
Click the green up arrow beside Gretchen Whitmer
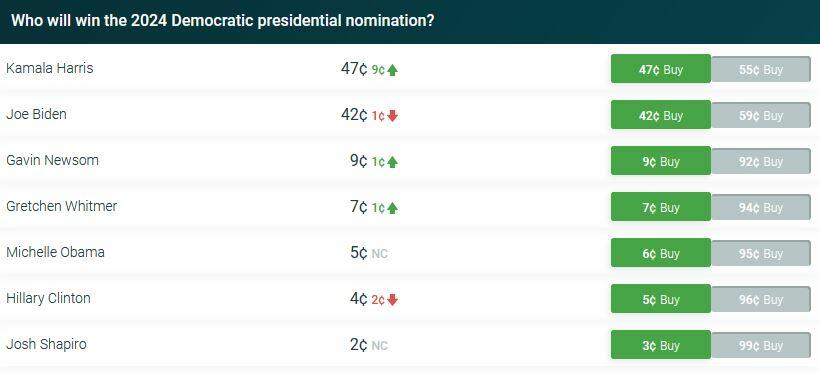(x=393, y=208)
